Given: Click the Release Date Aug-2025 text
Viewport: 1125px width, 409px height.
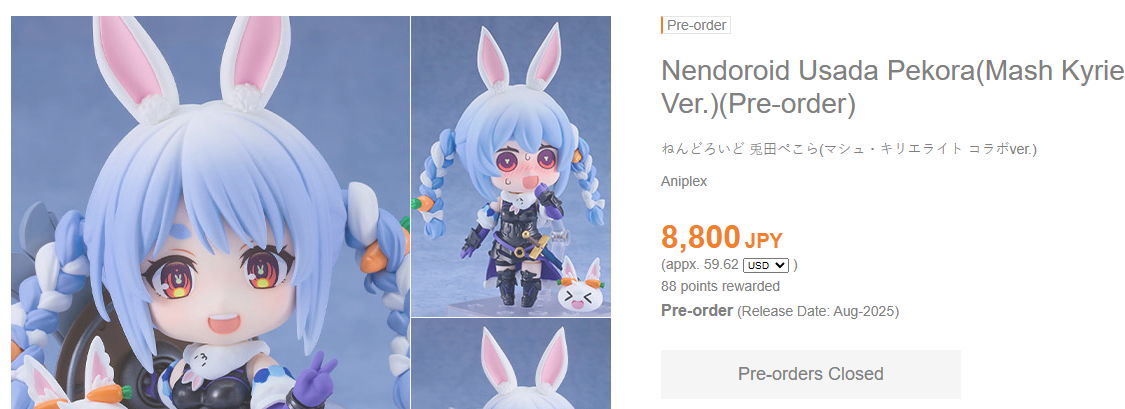Looking at the screenshot, I should 818,311.
